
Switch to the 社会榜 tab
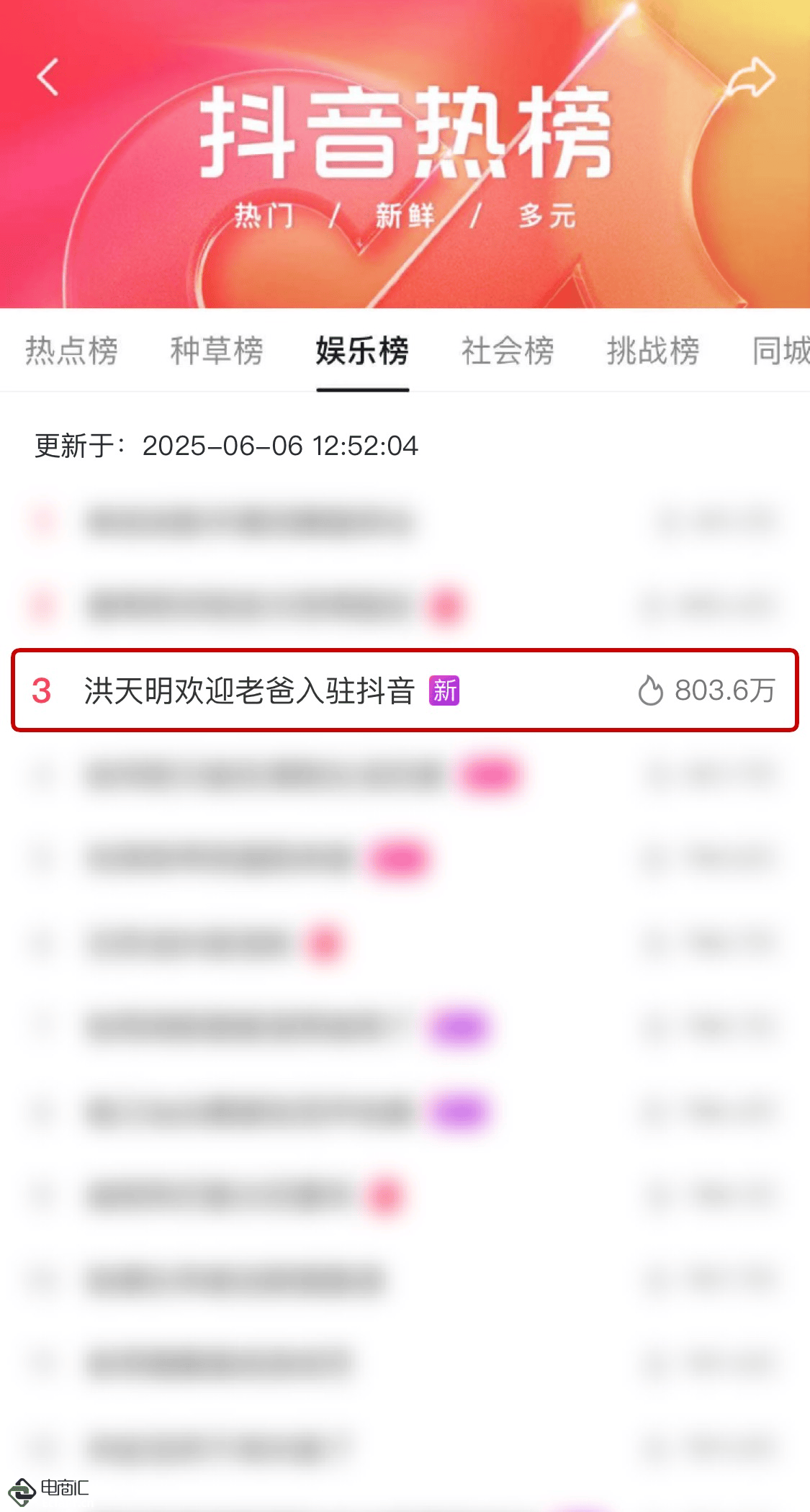(x=508, y=351)
